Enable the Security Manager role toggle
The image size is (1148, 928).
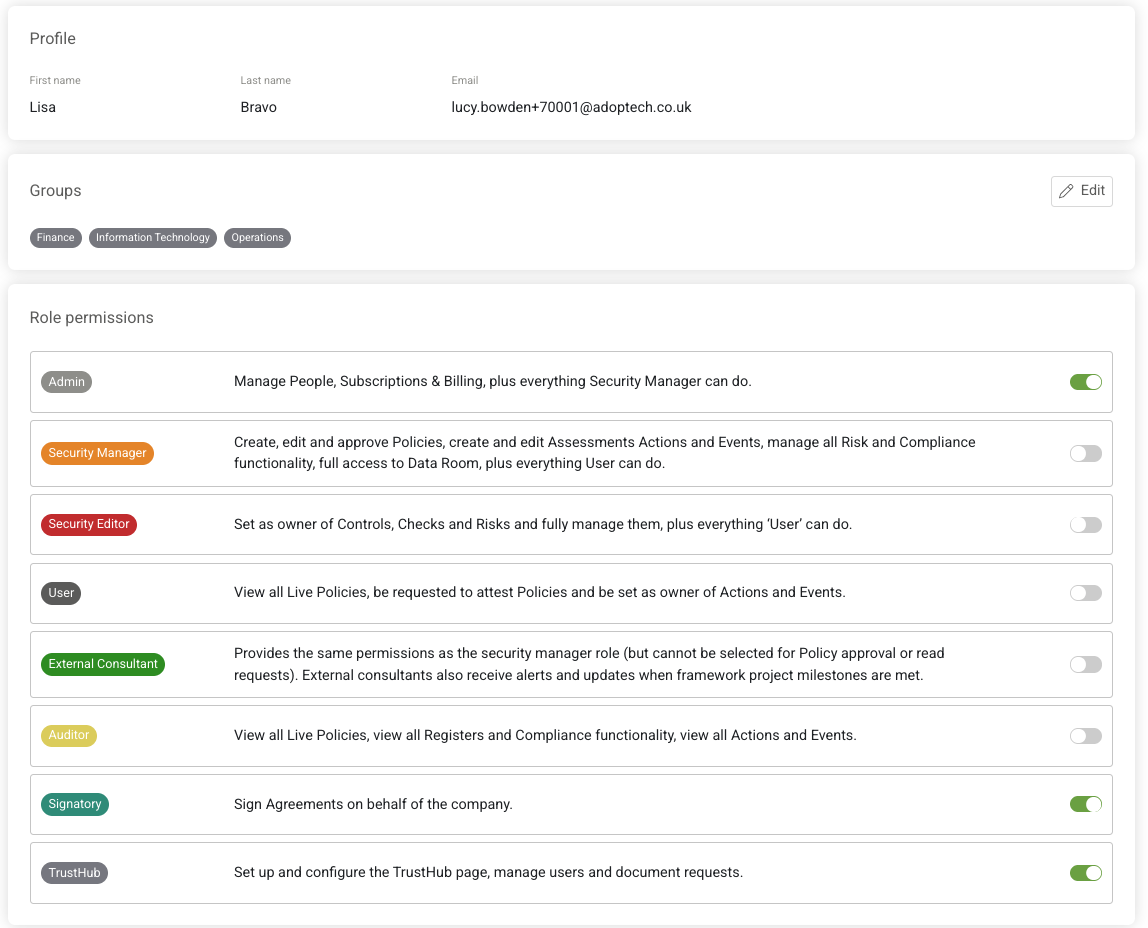pyautogui.click(x=1085, y=454)
